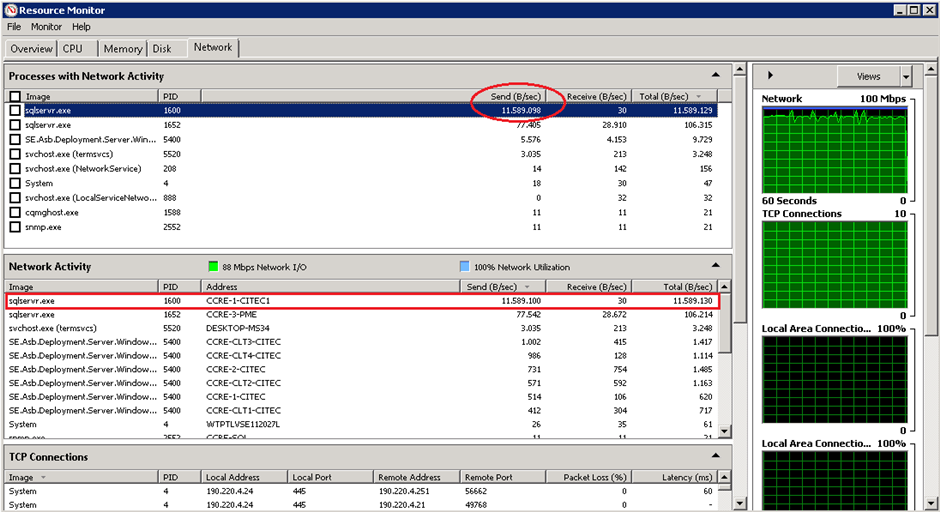The image size is (940, 512).
Task: Tick the snmp.exe checkbox
Action: (15, 227)
